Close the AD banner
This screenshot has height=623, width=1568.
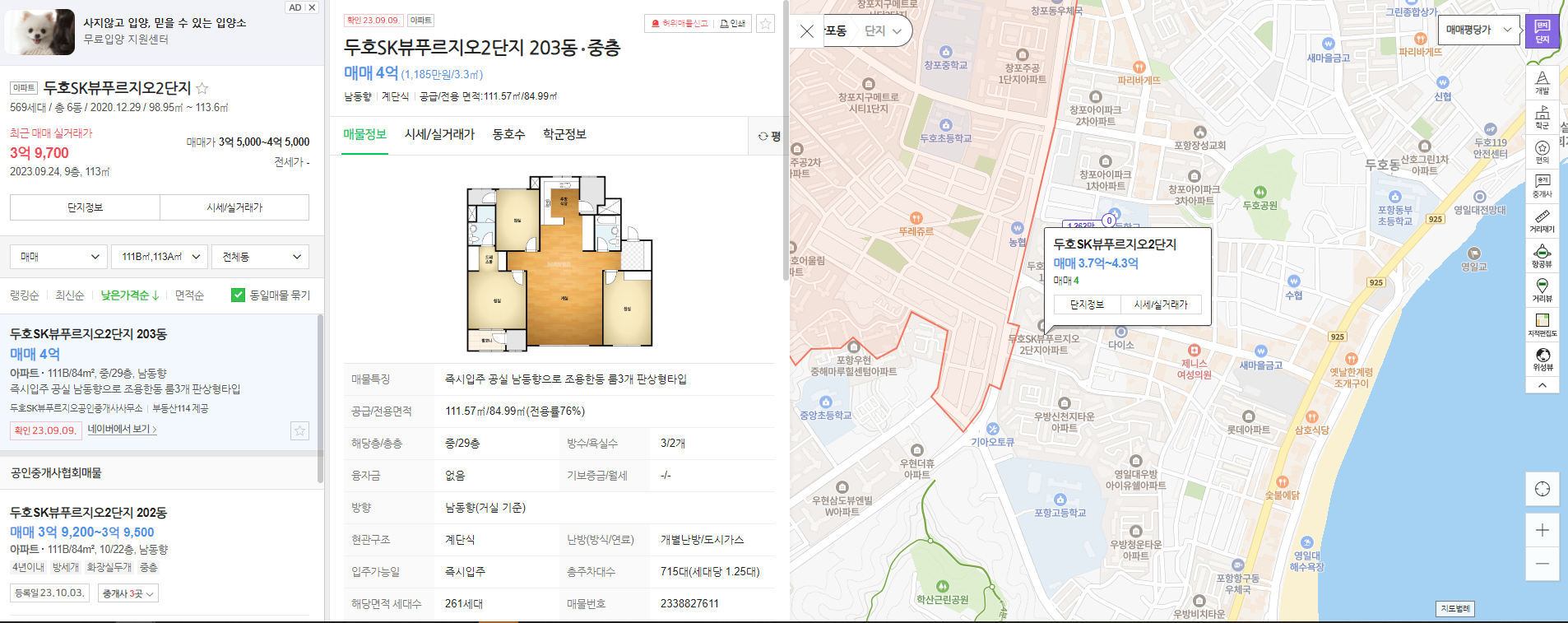coord(312,7)
